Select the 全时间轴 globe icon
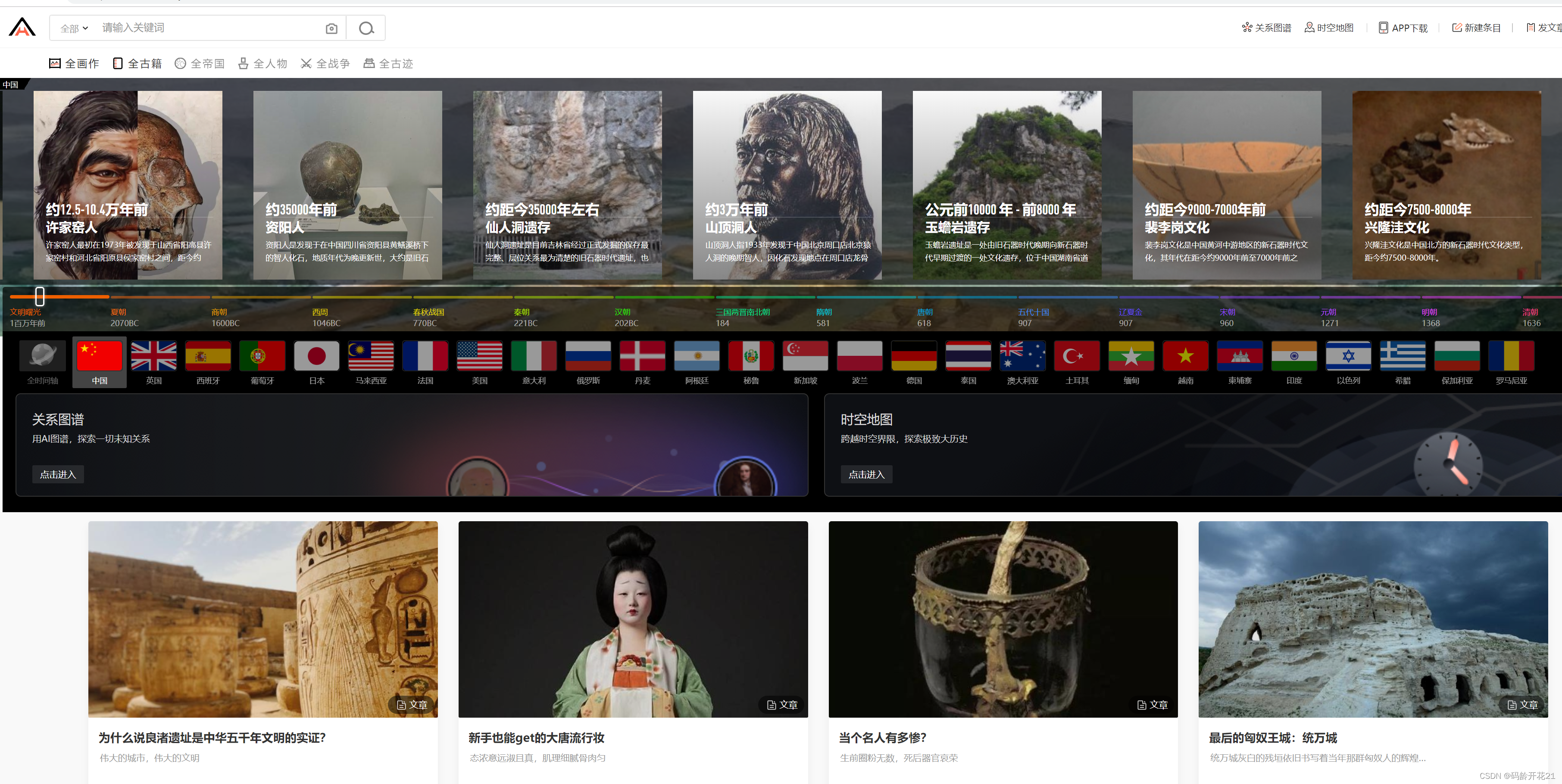The height and width of the screenshot is (784, 1562). [x=42, y=356]
